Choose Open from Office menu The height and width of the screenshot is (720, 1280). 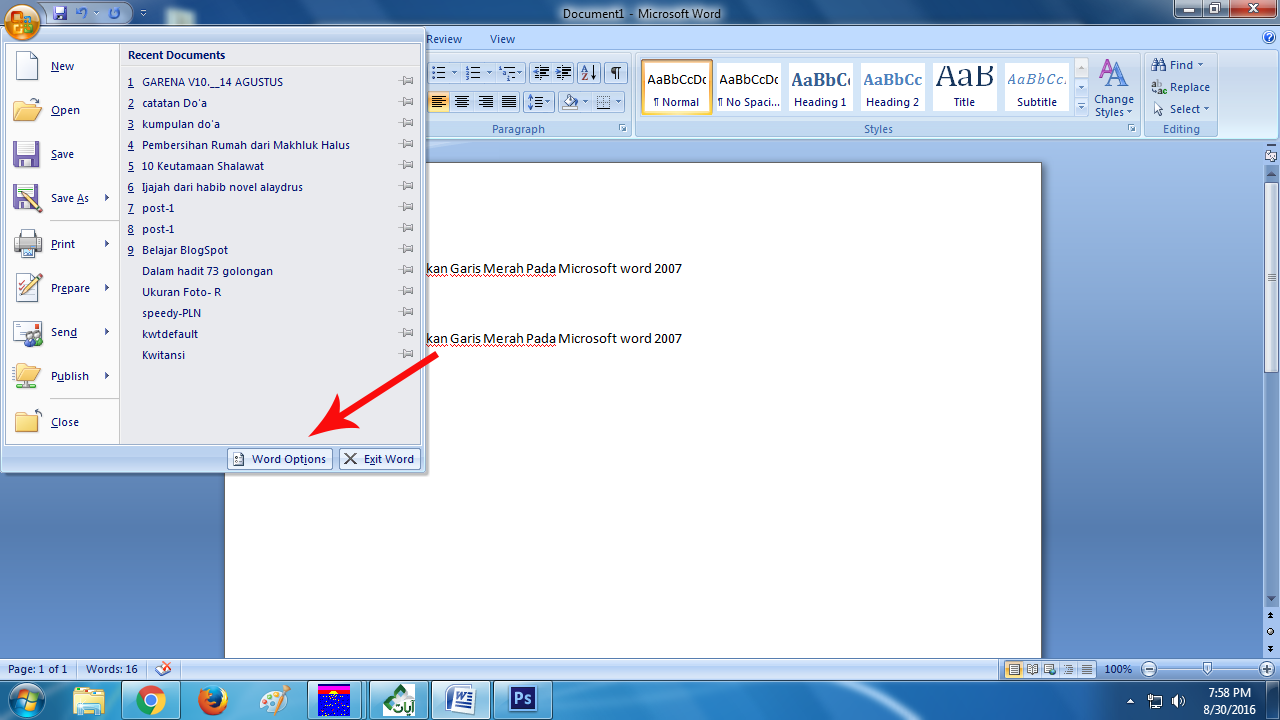tap(62, 110)
